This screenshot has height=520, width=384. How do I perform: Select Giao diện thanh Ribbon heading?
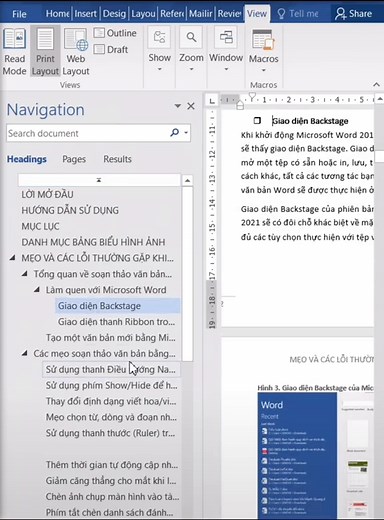point(116,322)
